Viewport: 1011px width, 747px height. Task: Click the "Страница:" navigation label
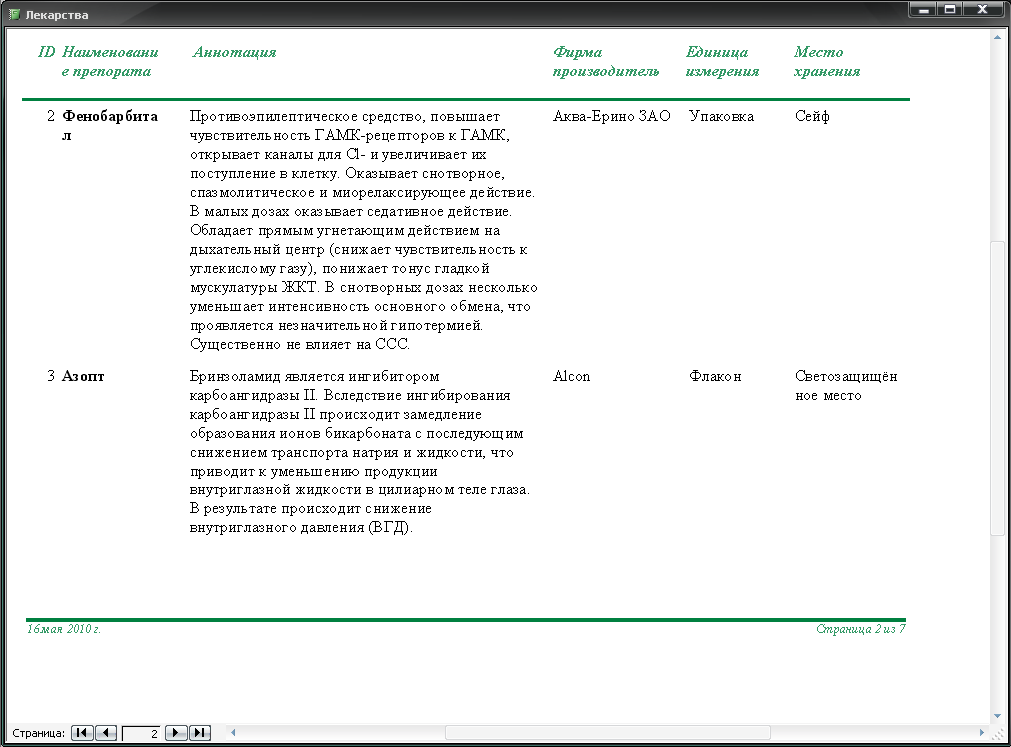pyautogui.click(x=39, y=733)
